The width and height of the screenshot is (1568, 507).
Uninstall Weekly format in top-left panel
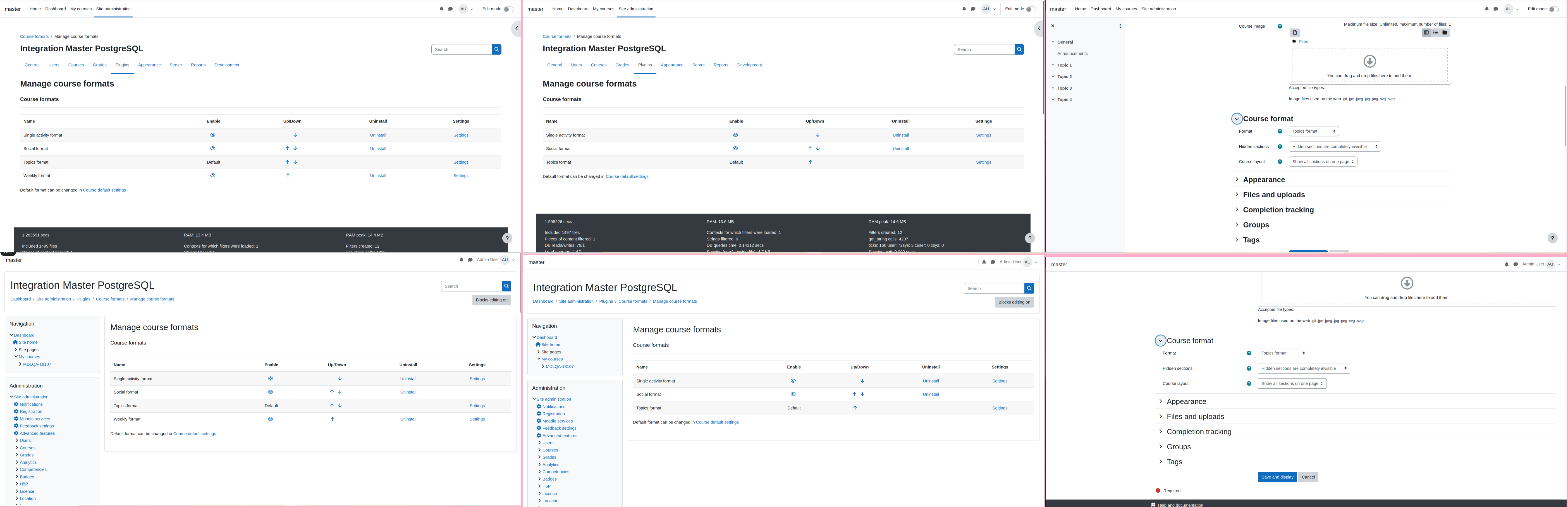(x=378, y=175)
